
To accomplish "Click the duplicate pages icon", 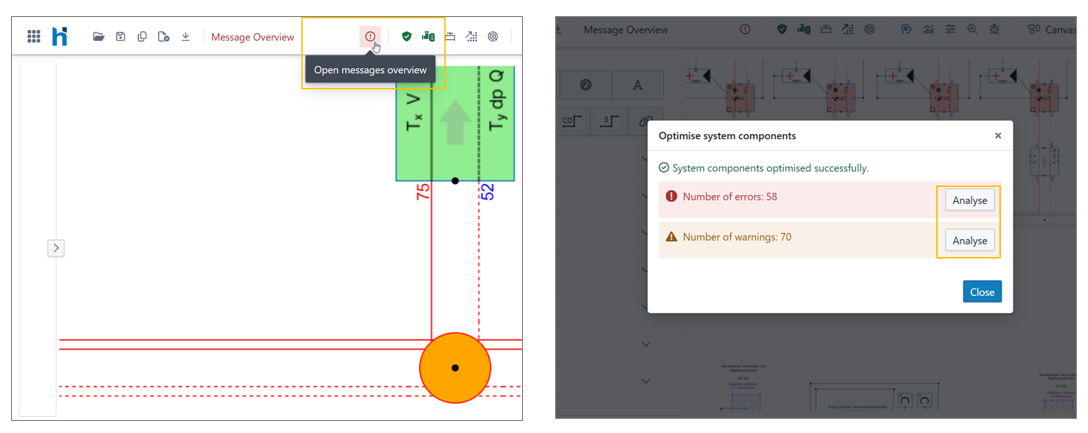I will pos(142,37).
